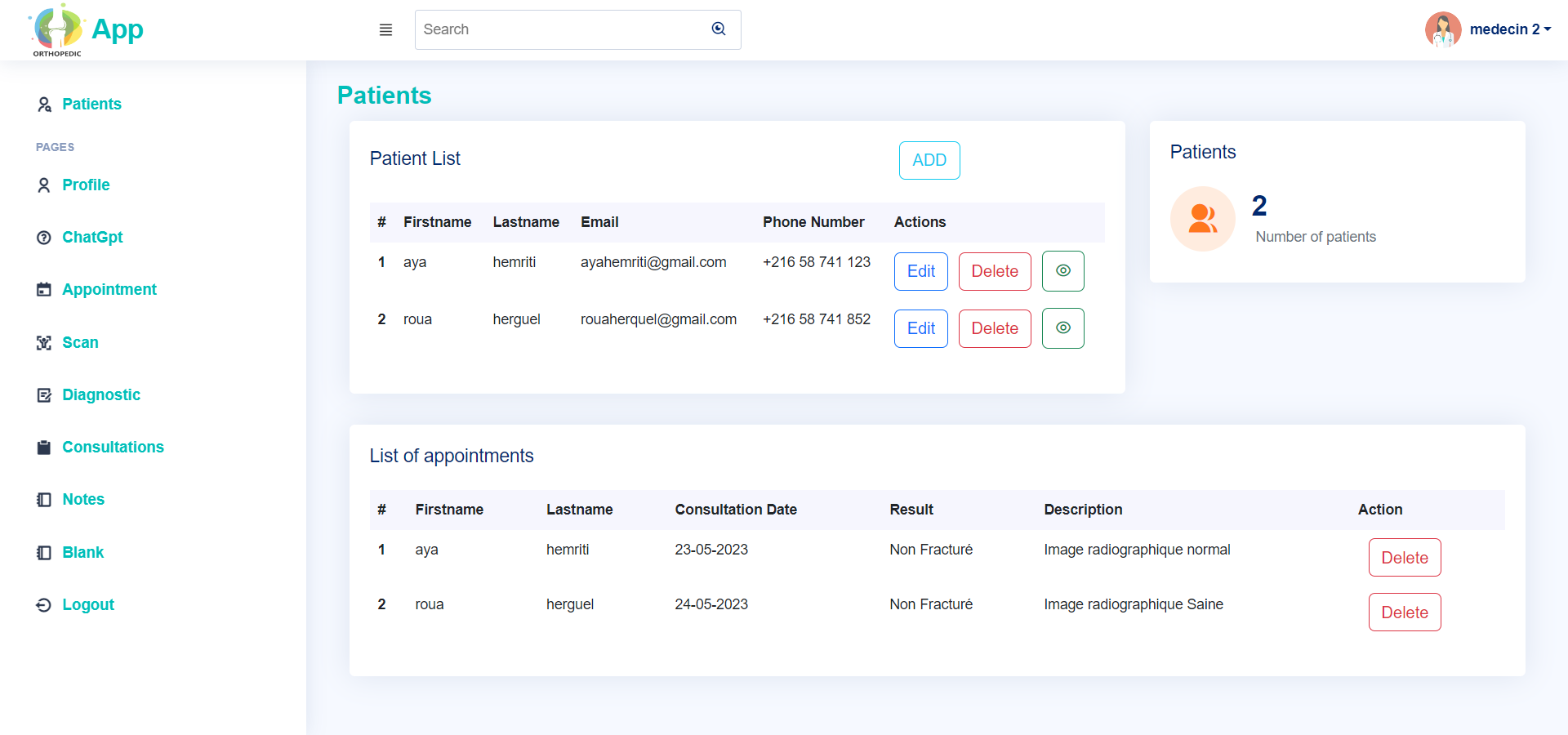Click the doctor avatar in header
This screenshot has width=1568, height=735.
pyautogui.click(x=1443, y=29)
